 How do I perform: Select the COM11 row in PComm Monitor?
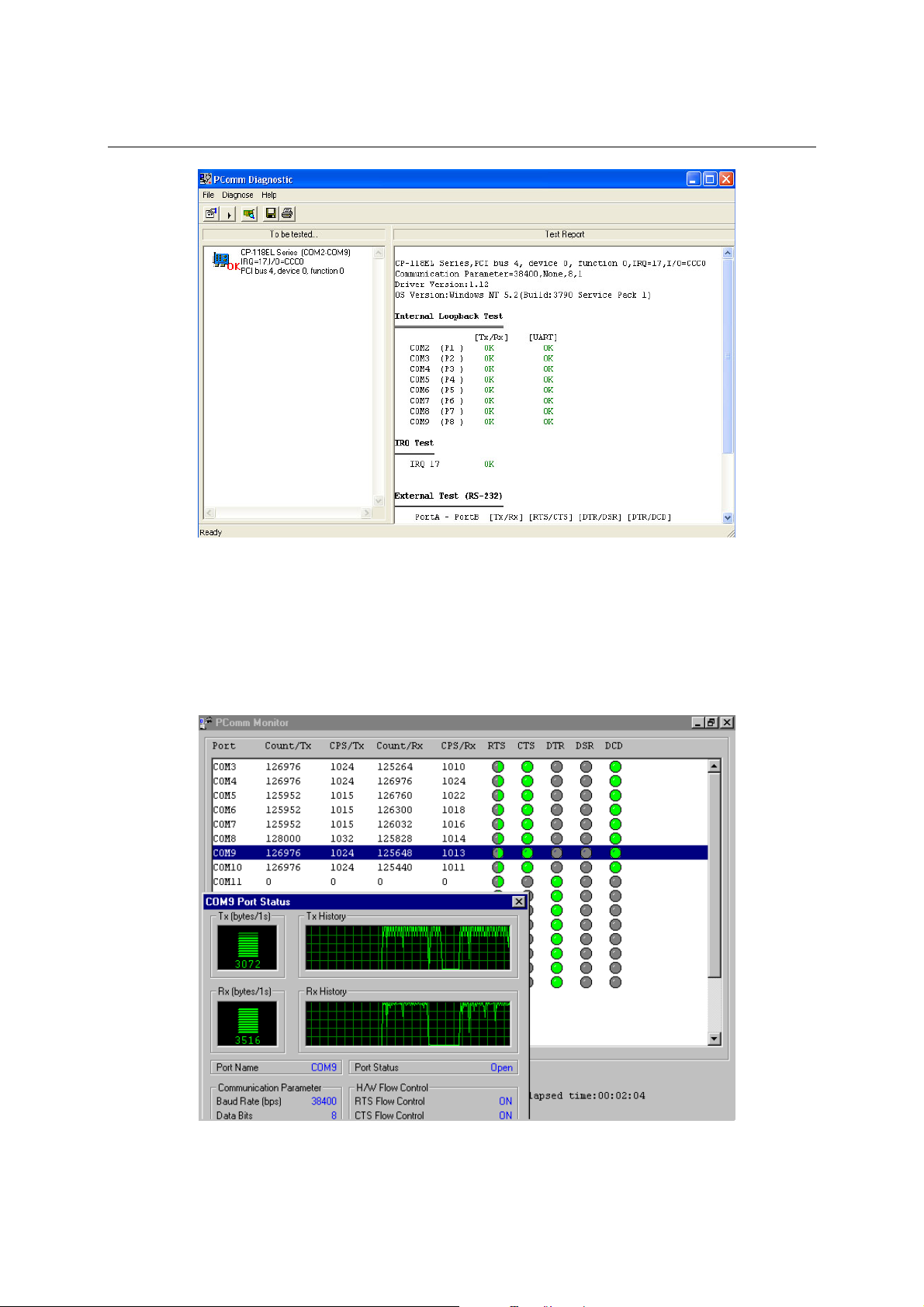click(x=459, y=882)
